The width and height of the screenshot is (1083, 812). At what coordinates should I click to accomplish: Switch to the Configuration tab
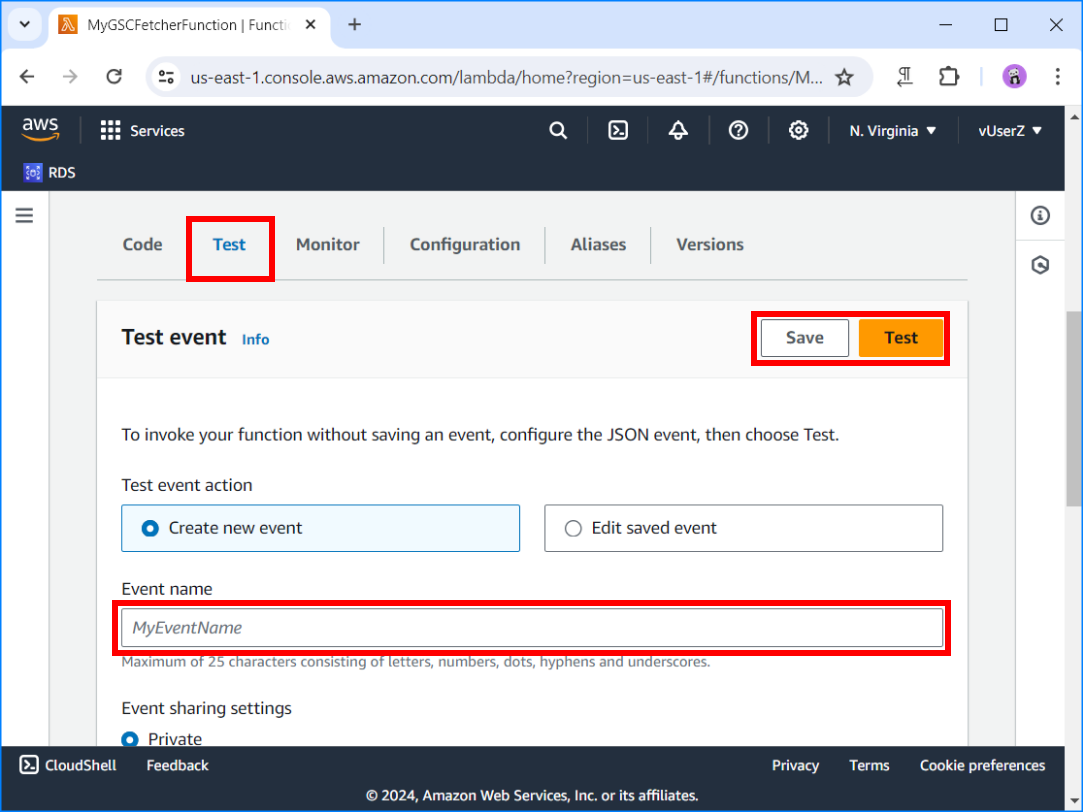click(464, 244)
